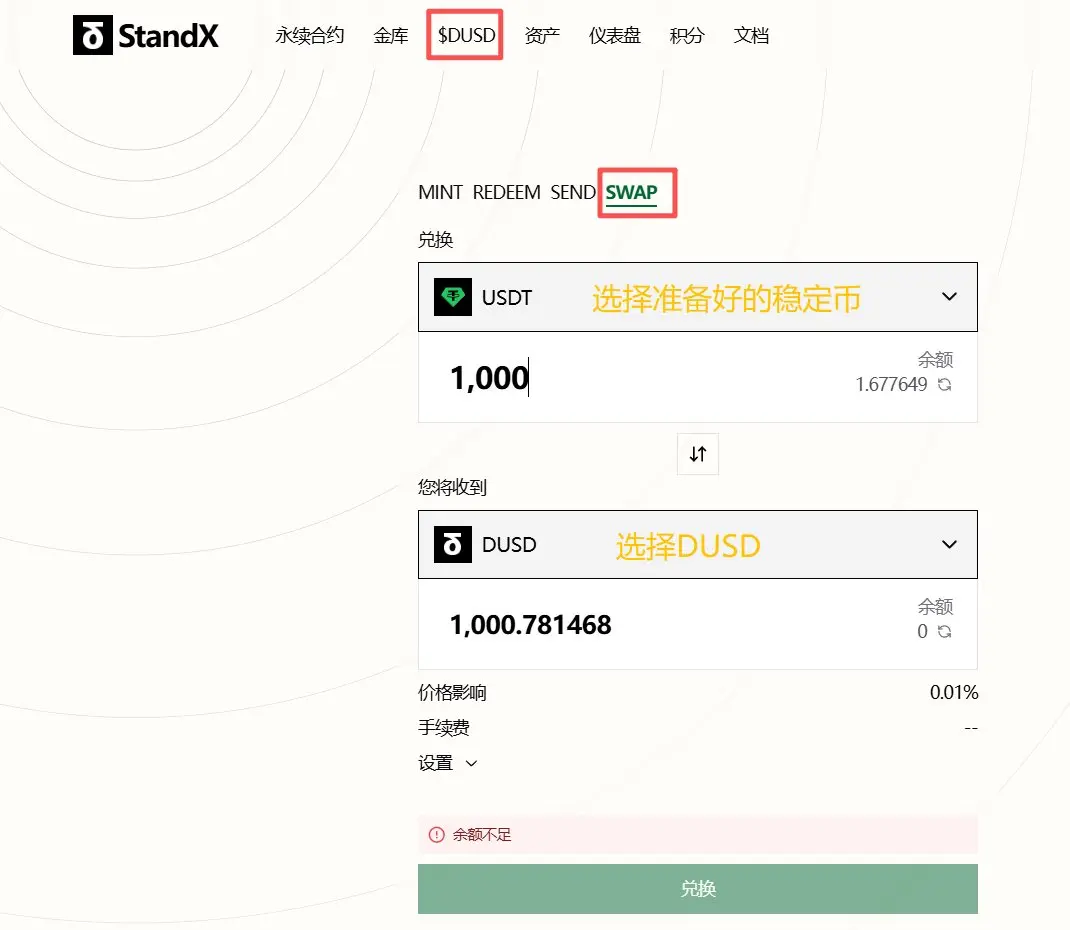This screenshot has height=930, width=1070.
Task: Expand the 设置 settings section
Action: point(448,763)
